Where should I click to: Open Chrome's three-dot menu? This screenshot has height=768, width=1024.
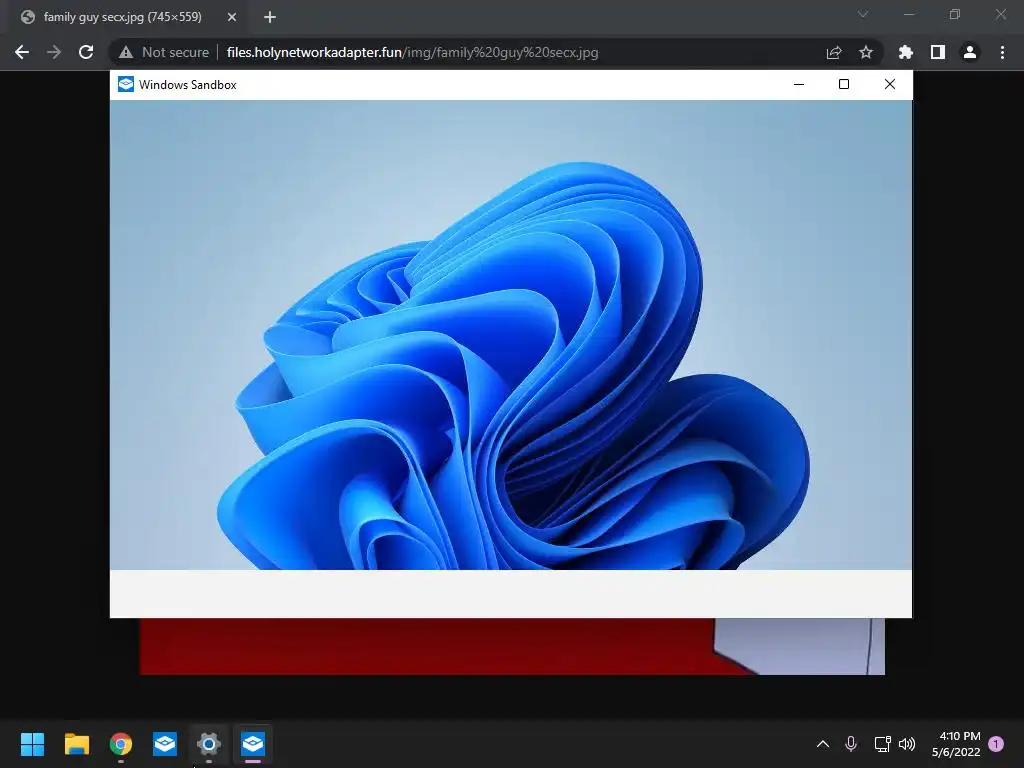point(1002,52)
